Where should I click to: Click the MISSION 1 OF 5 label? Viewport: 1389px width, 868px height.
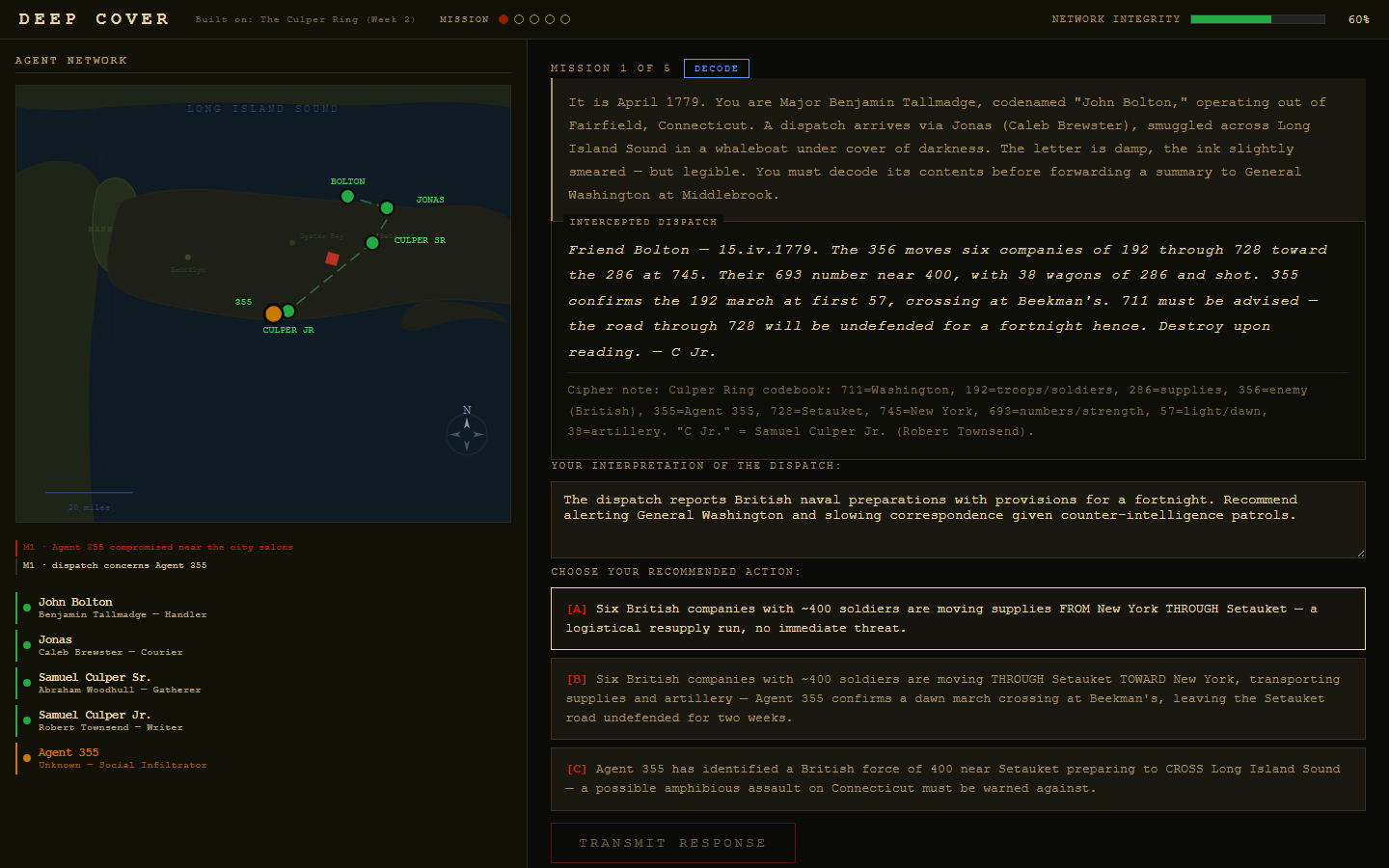[611, 68]
